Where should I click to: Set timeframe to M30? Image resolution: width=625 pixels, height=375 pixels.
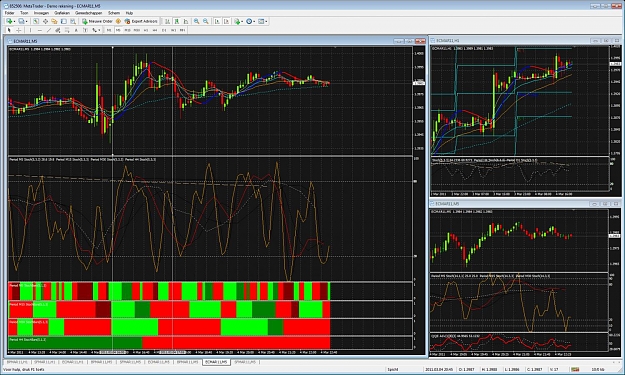click(137, 30)
